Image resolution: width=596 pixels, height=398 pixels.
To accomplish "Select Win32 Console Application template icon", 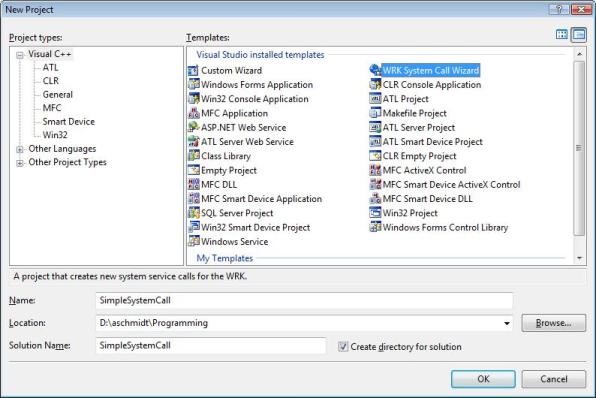I will pos(193,99).
